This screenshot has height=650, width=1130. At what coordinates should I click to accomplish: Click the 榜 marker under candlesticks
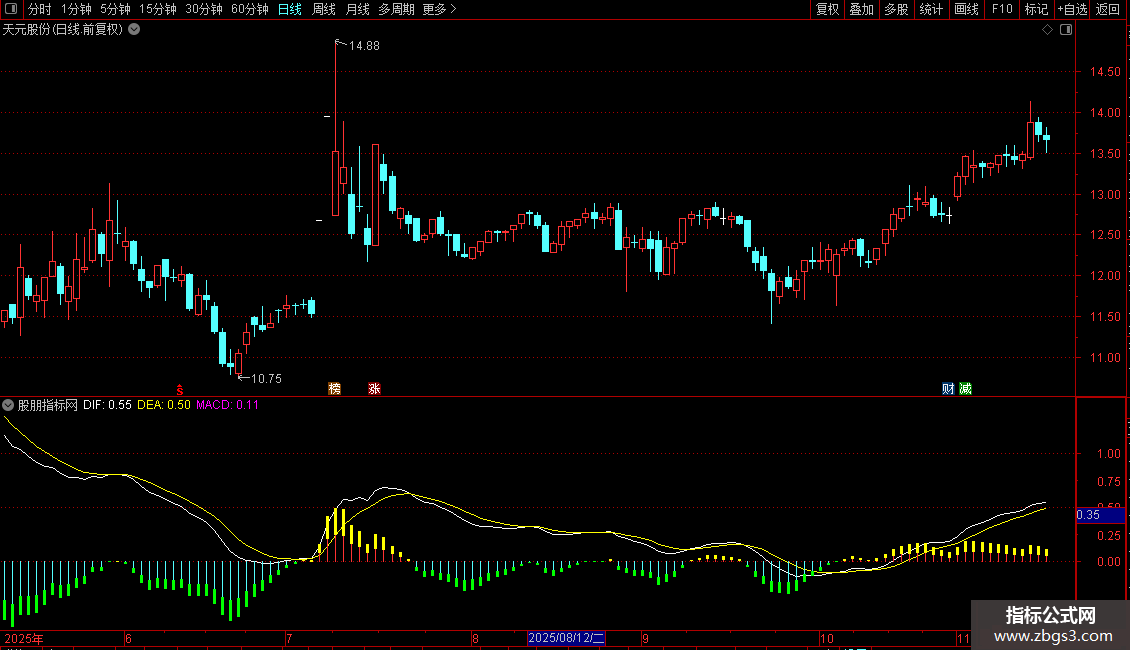point(334,388)
